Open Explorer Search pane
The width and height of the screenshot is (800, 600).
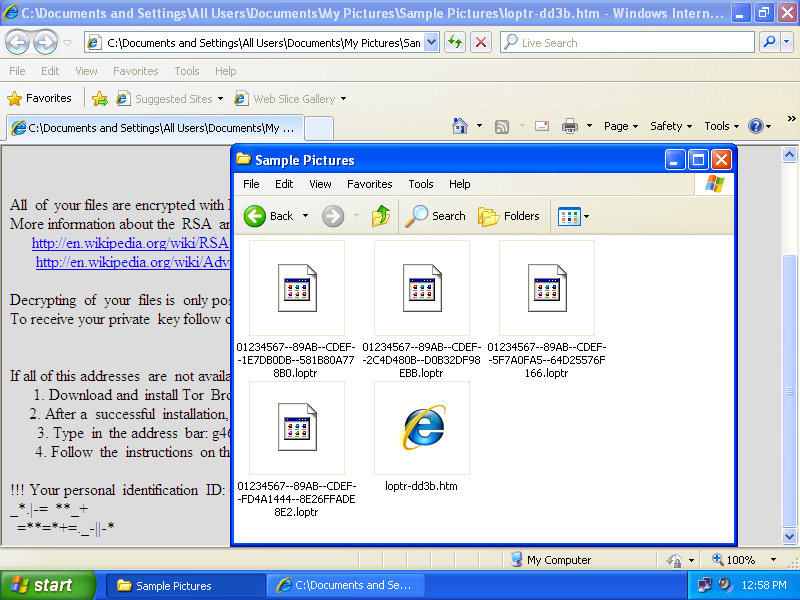tap(436, 216)
